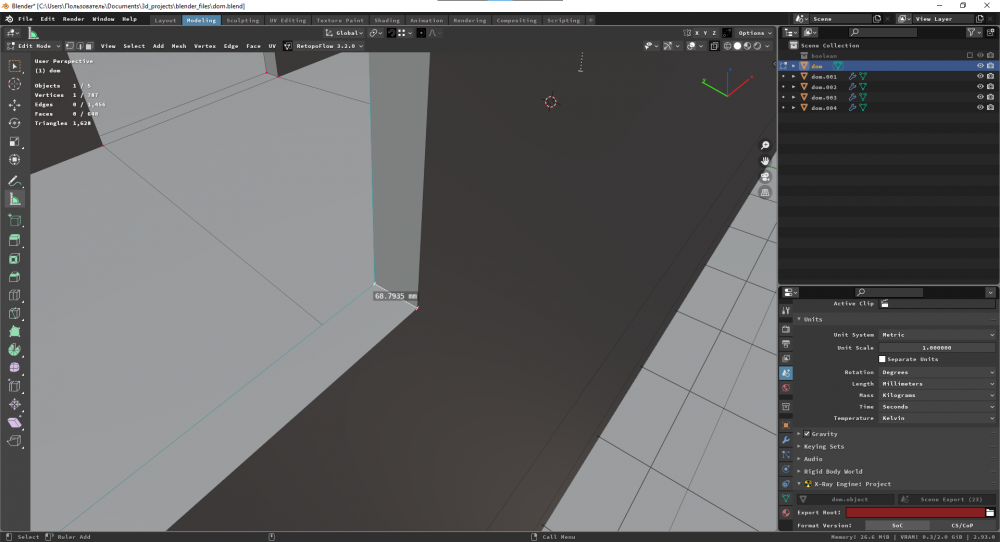Uncheck the Gravity checkbox
The width and height of the screenshot is (1000, 542).
[808, 434]
